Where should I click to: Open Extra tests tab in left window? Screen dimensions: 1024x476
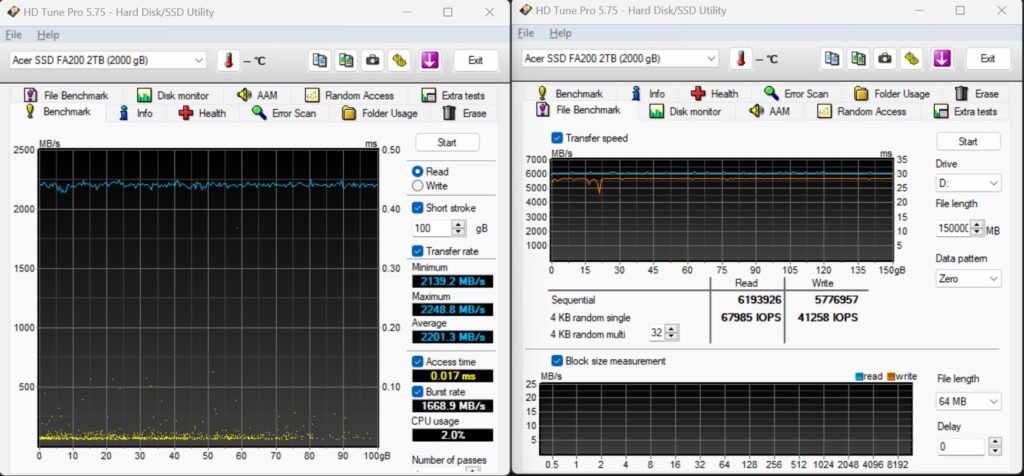tap(453, 95)
